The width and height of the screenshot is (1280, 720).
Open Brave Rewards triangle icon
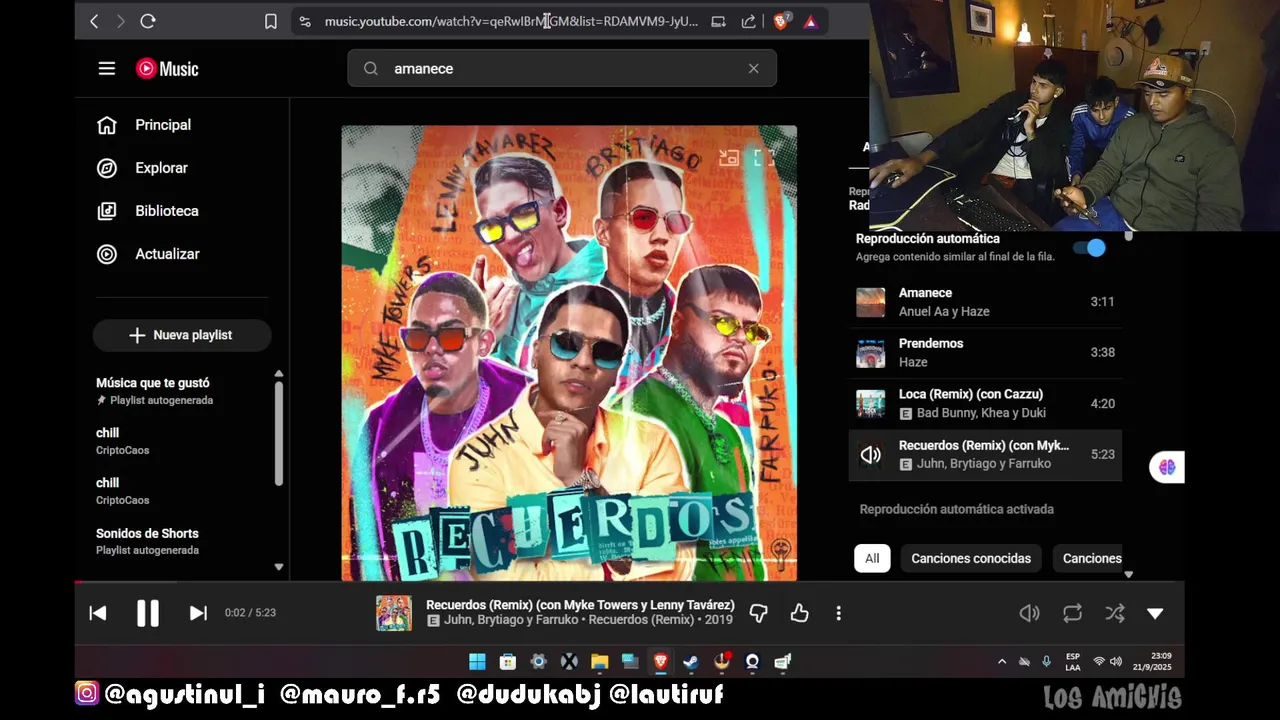tap(810, 21)
